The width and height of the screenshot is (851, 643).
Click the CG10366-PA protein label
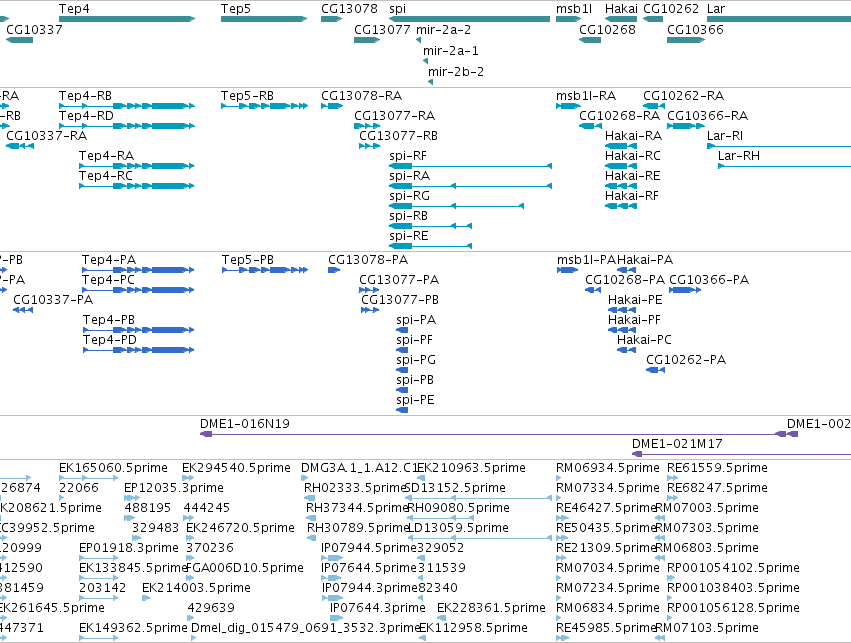tap(709, 281)
